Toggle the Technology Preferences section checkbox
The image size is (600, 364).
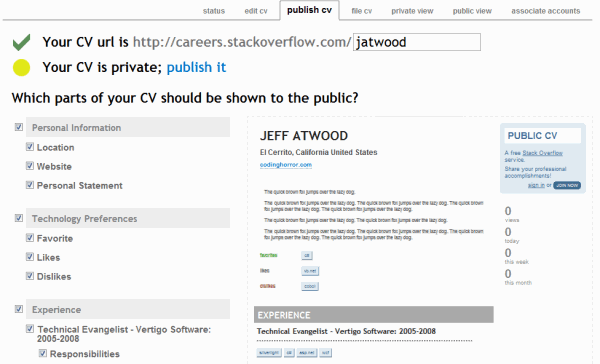click(x=19, y=218)
